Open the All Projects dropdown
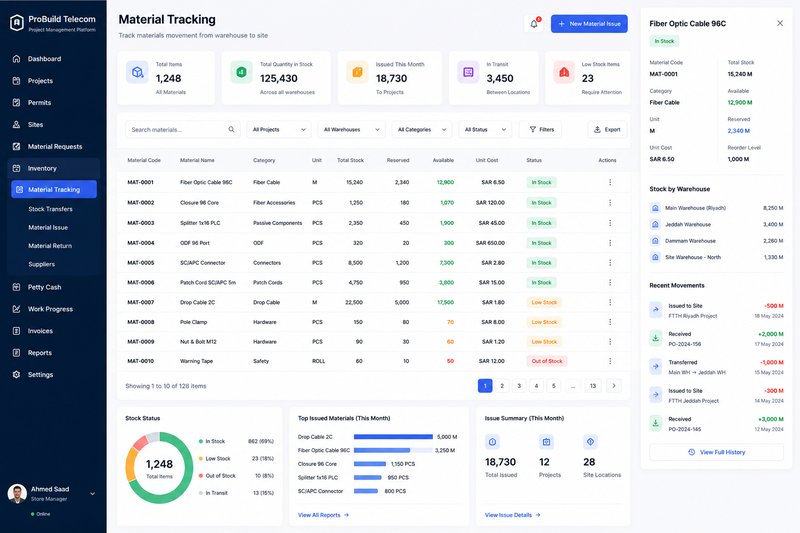The height and width of the screenshot is (533, 800). tap(279, 130)
